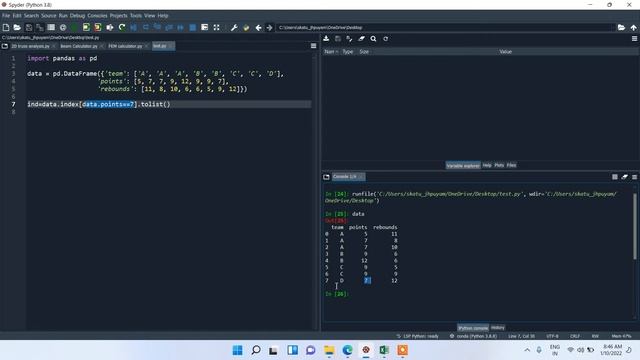
Task: Open the File menu
Action: (x=6, y=16)
